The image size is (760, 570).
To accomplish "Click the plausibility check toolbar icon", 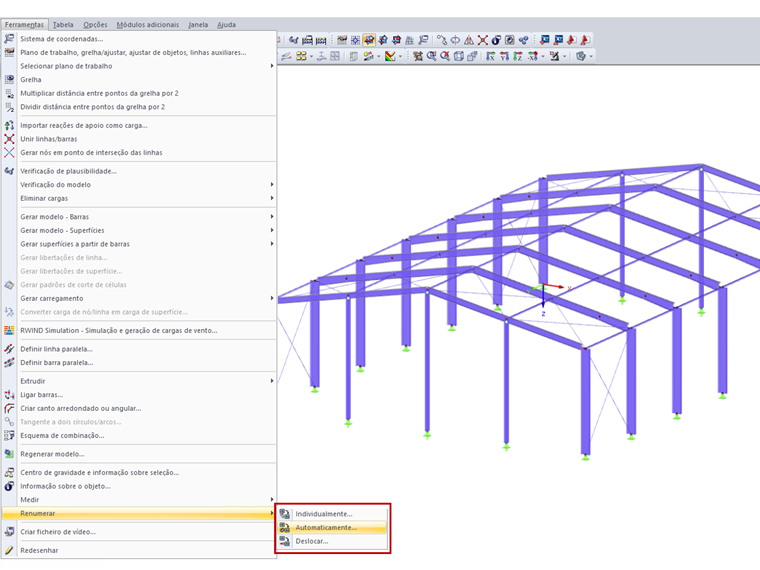I will click(x=293, y=40).
